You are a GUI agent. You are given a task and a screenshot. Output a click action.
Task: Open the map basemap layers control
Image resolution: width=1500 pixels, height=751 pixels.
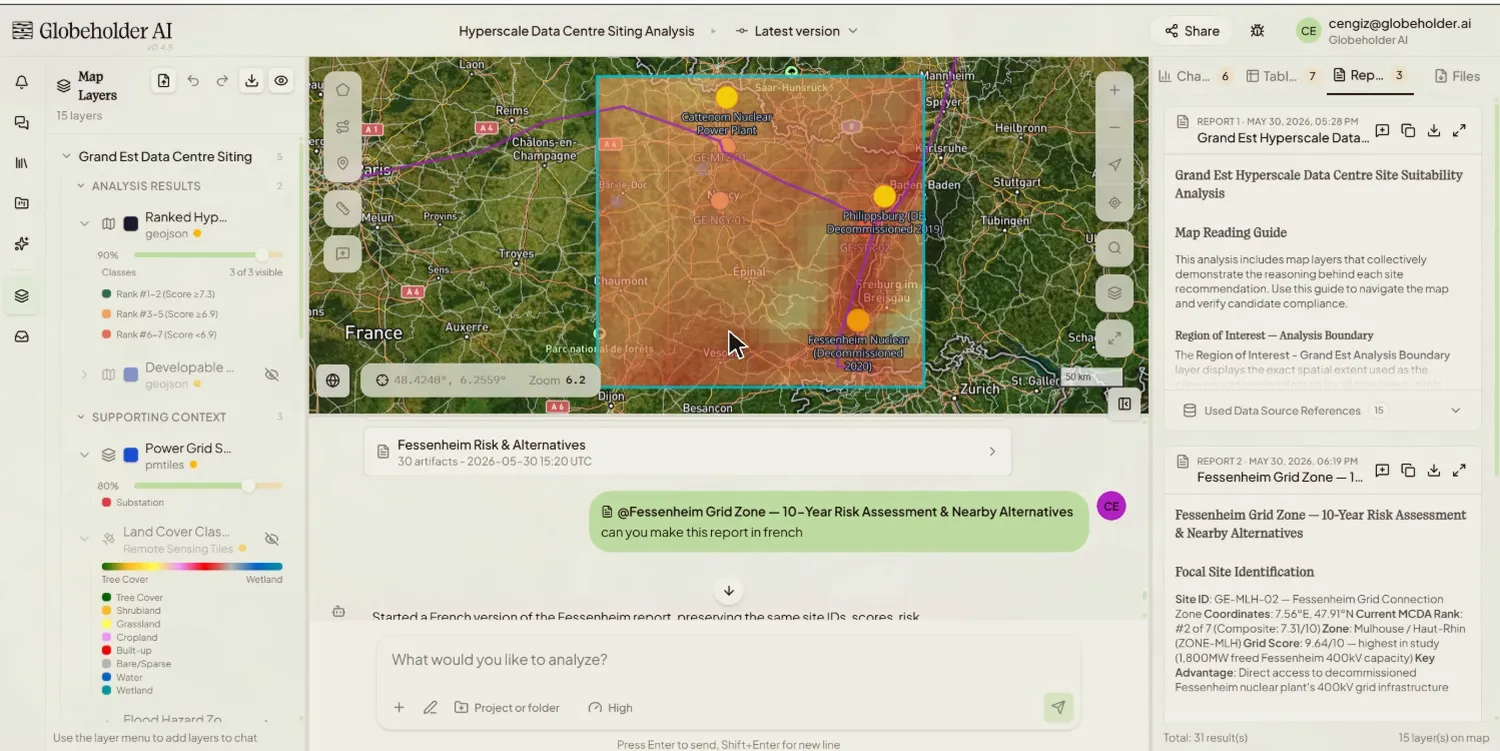[x=1114, y=293]
